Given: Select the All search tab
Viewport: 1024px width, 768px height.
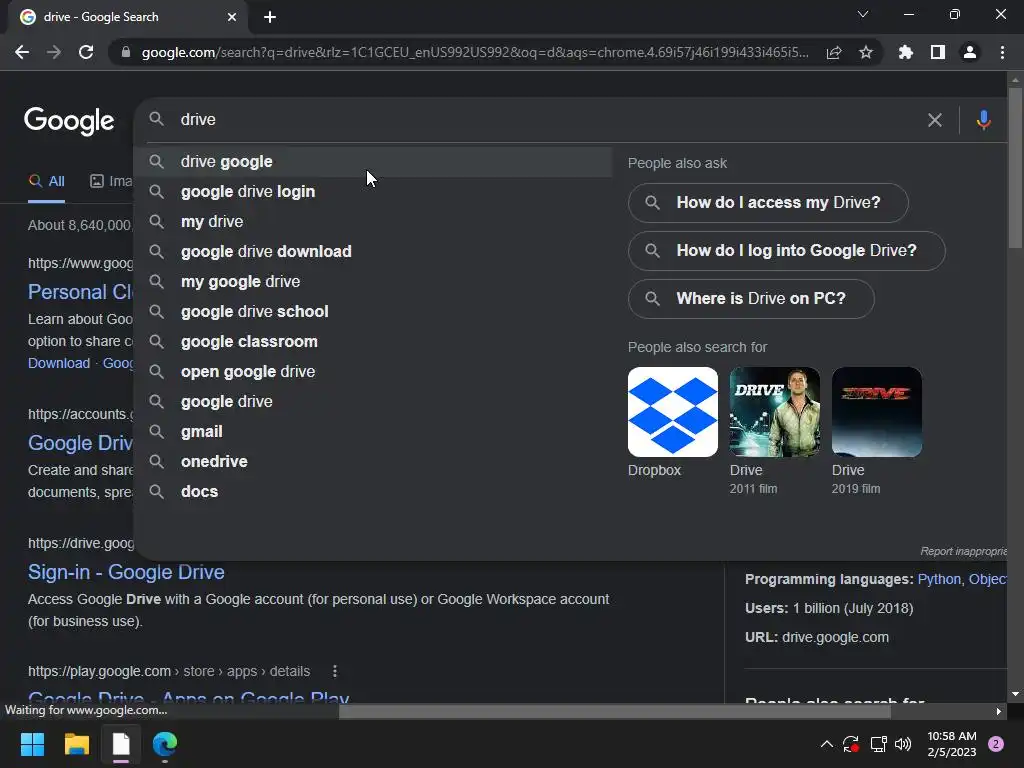Looking at the screenshot, I should [46, 182].
